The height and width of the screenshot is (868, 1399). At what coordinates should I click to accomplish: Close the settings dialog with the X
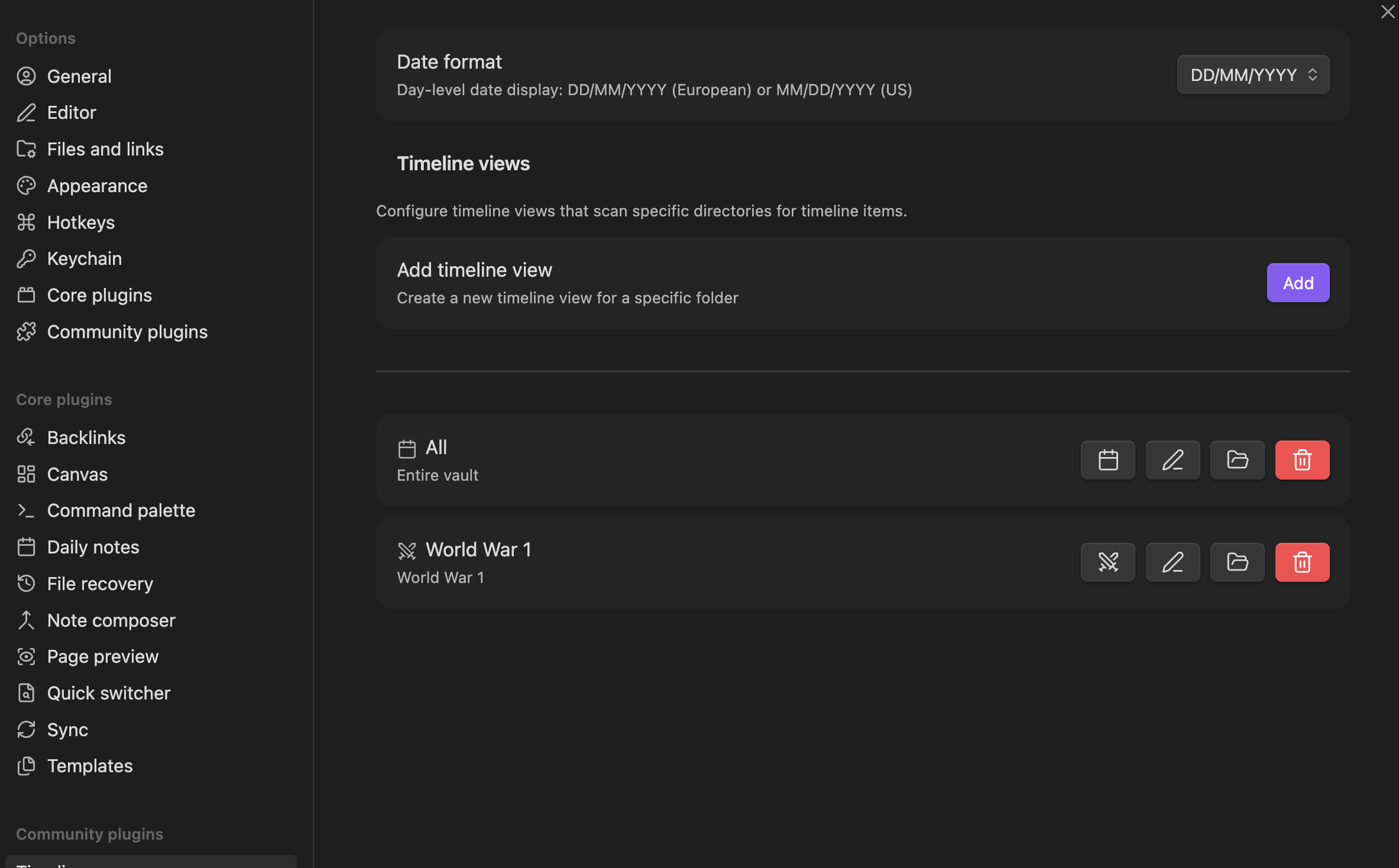click(1388, 12)
